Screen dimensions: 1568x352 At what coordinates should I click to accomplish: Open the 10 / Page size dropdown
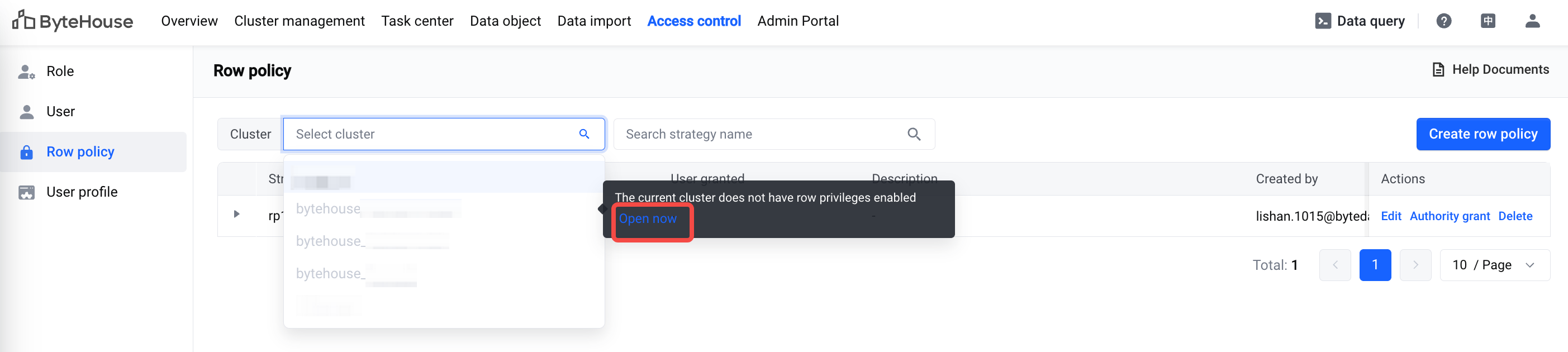pyautogui.click(x=1494, y=265)
